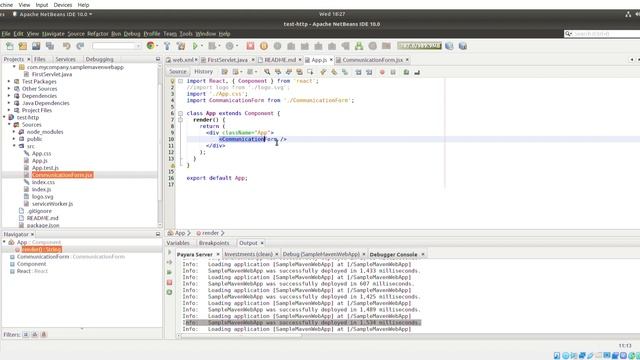Click the New Project toolbar icon

click(x=23, y=46)
